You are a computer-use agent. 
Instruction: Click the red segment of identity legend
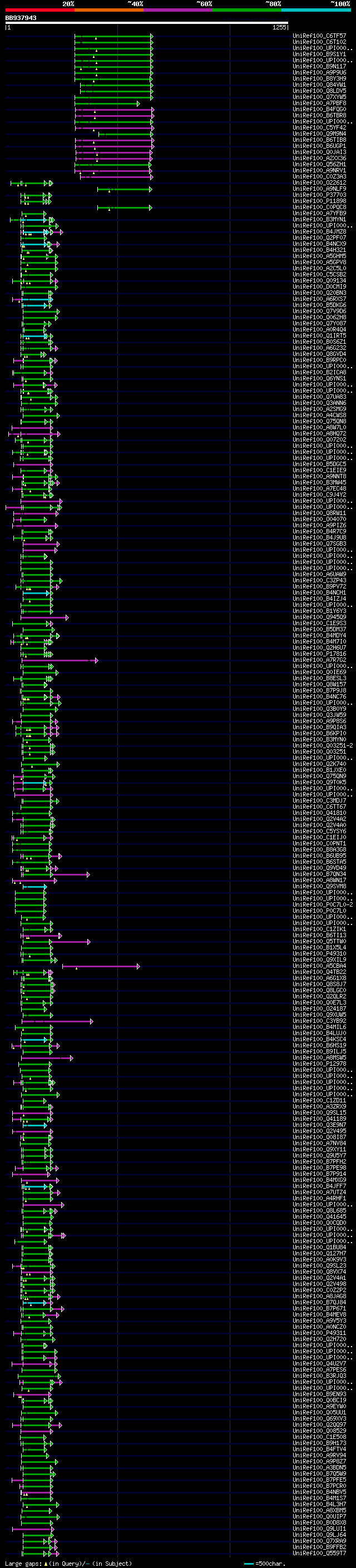tap(40, 10)
